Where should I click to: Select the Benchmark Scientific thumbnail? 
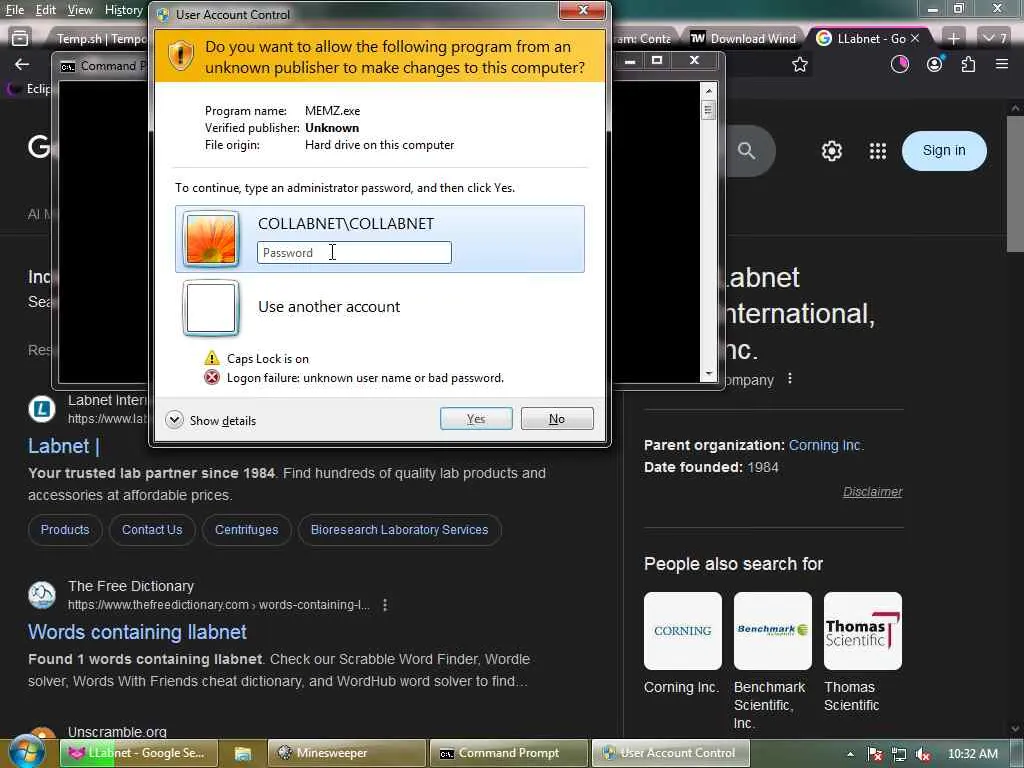click(x=773, y=631)
